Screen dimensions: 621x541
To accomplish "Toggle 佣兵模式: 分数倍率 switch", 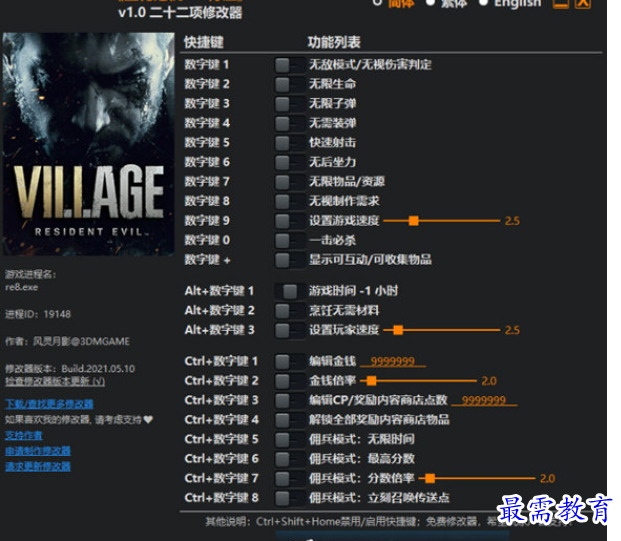I will click(290, 478).
